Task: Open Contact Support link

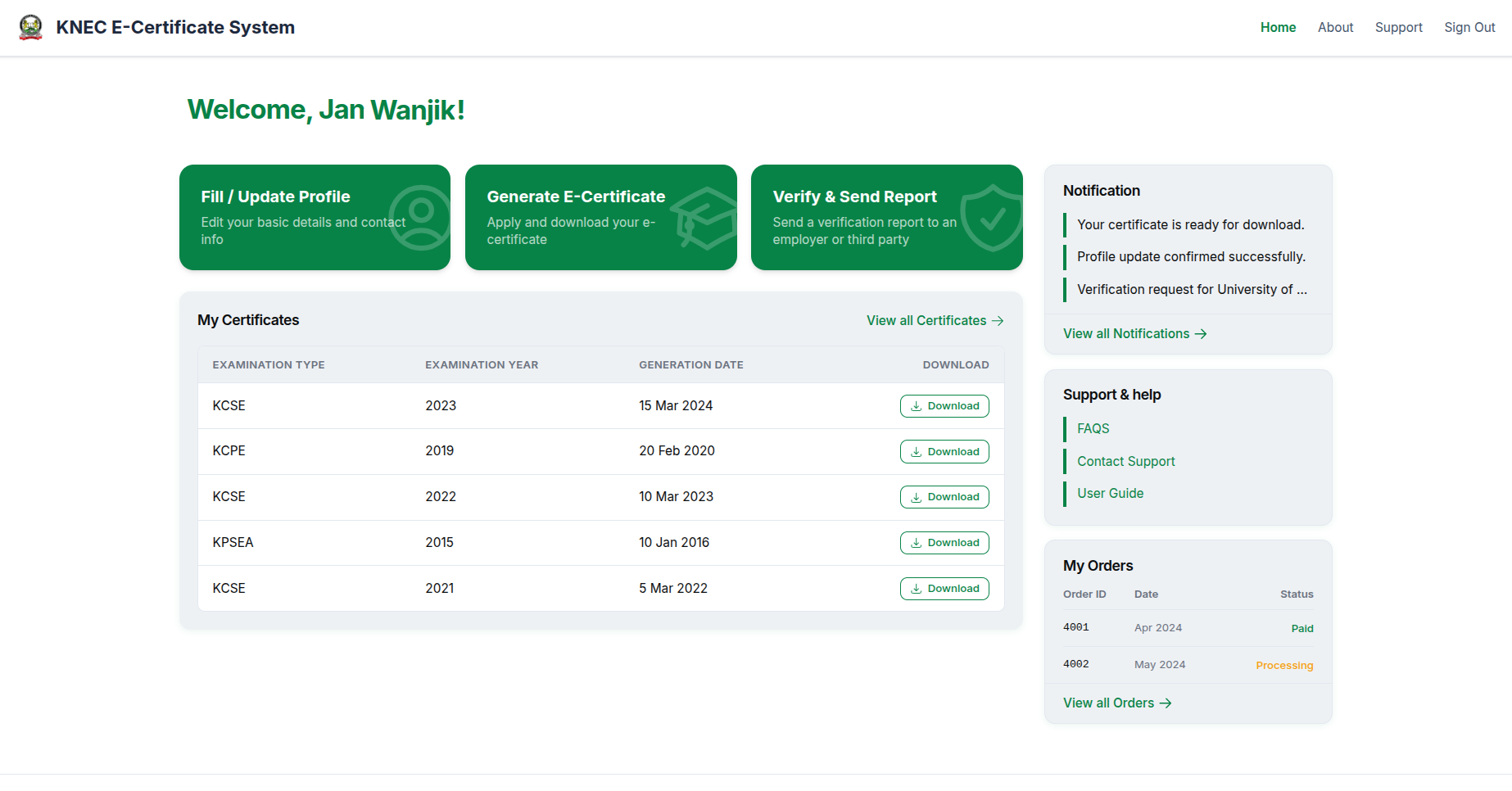Action: pyautogui.click(x=1125, y=462)
